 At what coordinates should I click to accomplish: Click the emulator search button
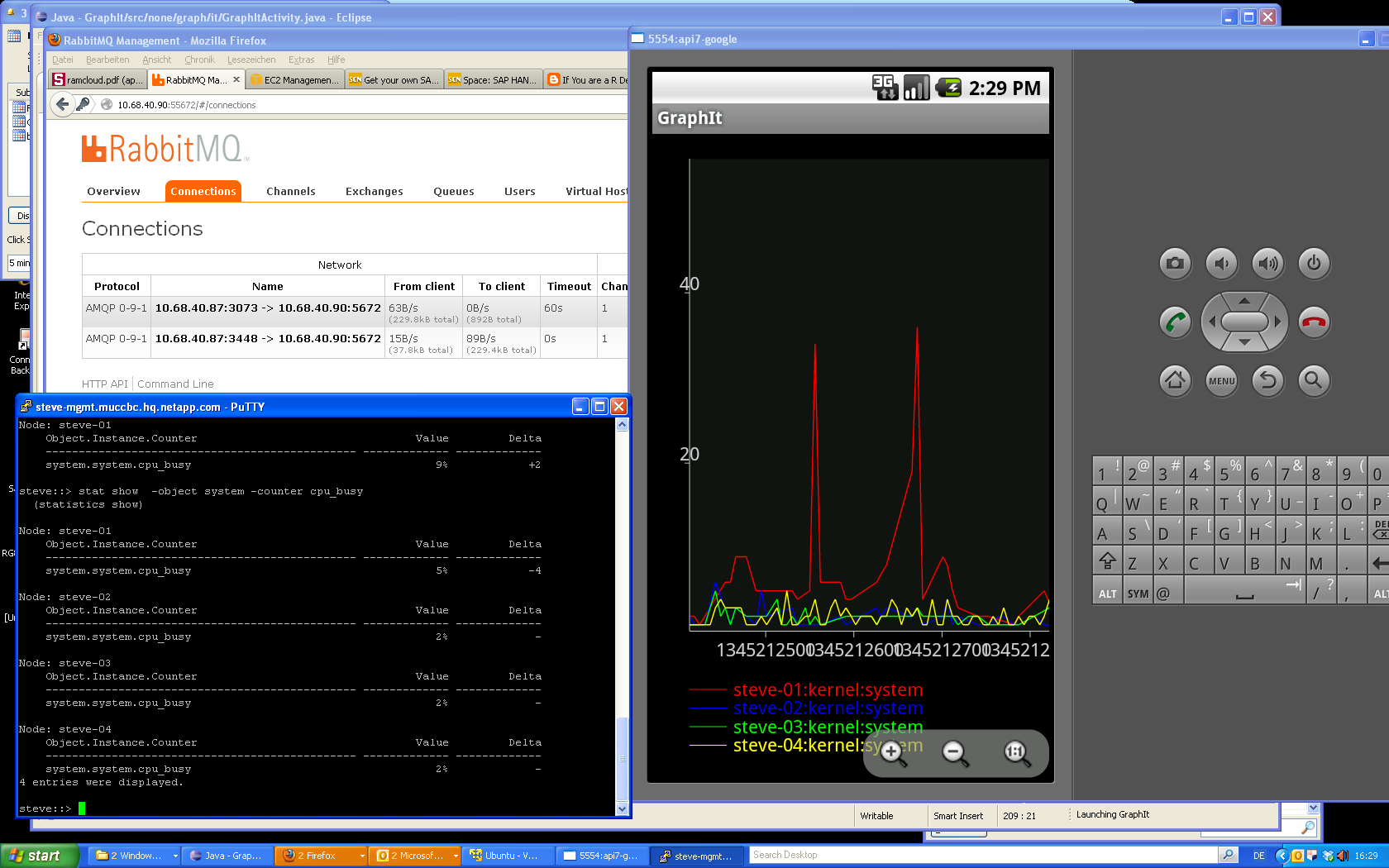pos(1313,380)
